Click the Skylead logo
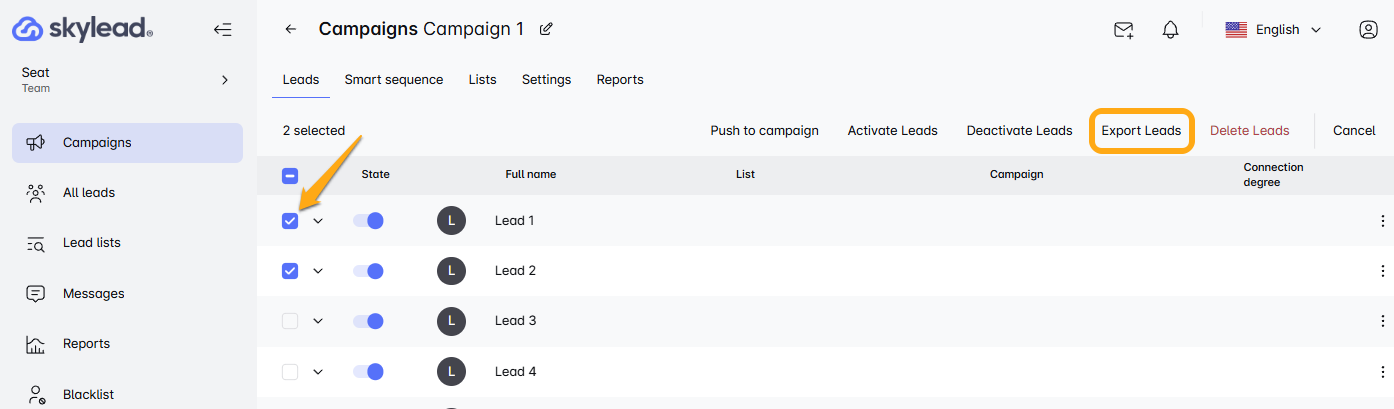Screen dimensions: 1394x409 [x=83, y=29]
